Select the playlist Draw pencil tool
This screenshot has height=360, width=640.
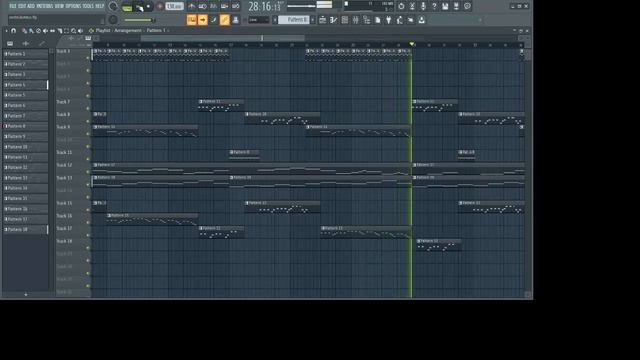coord(24,31)
